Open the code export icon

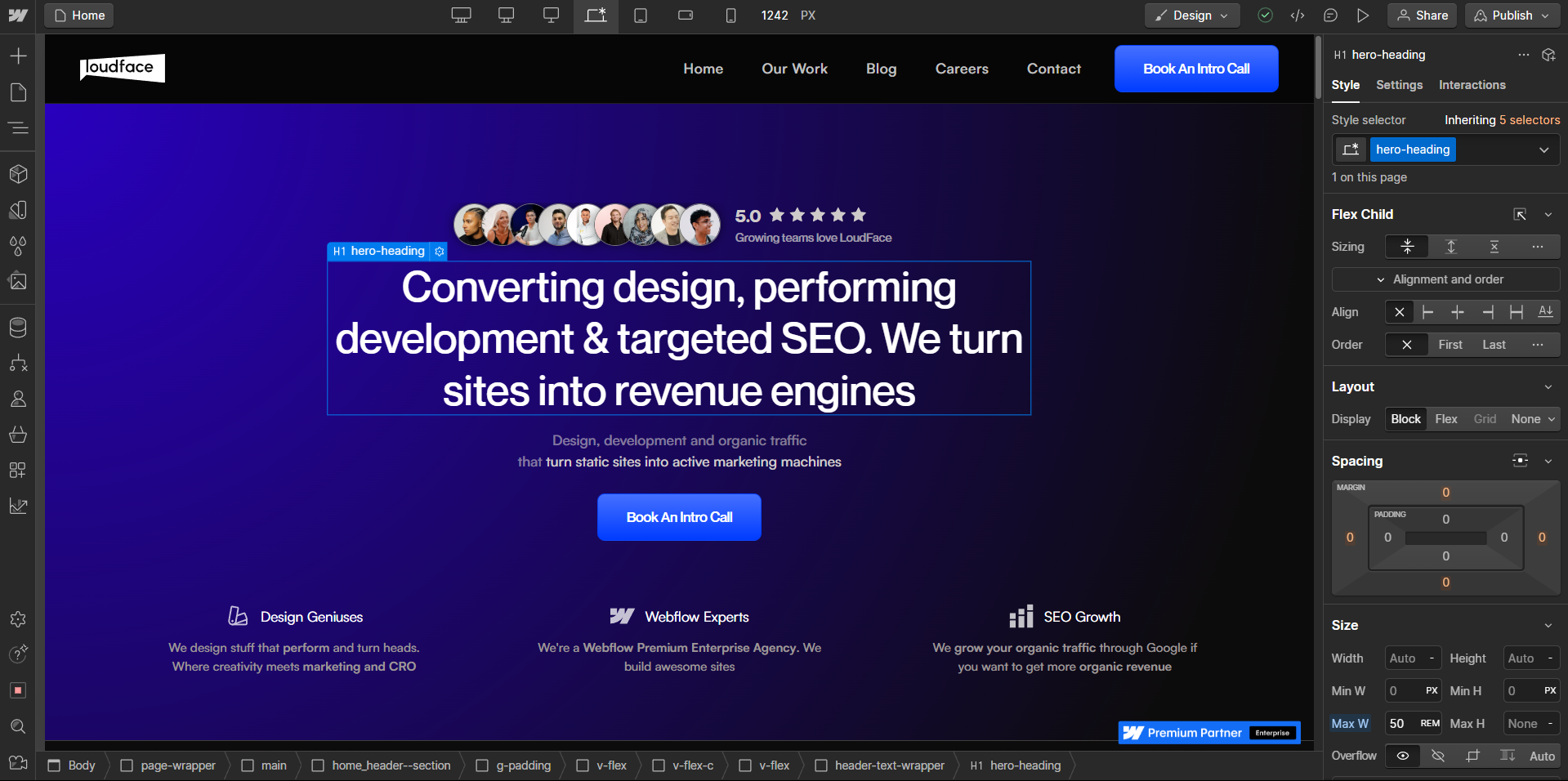point(1298,16)
